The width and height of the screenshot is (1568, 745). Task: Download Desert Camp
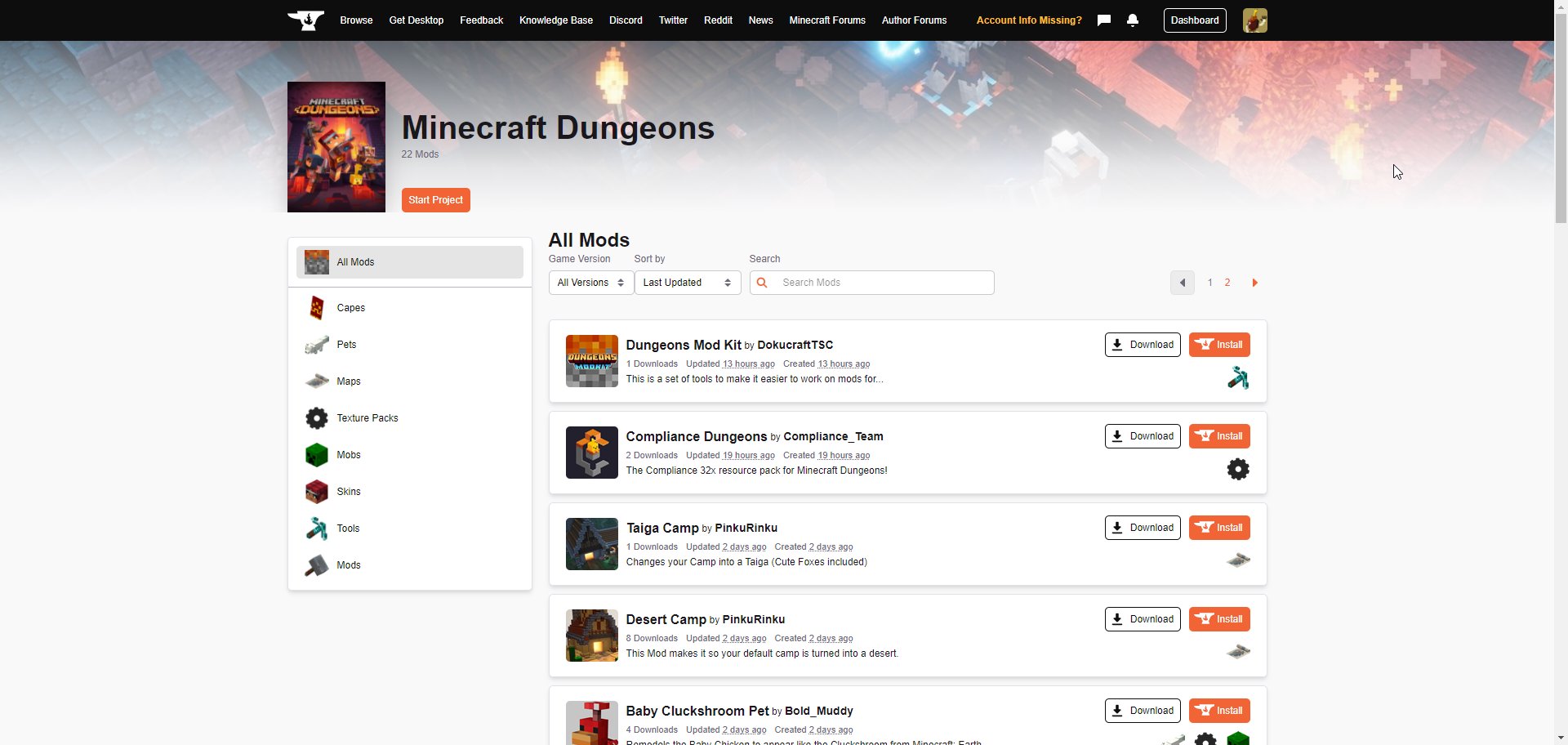[x=1143, y=619]
